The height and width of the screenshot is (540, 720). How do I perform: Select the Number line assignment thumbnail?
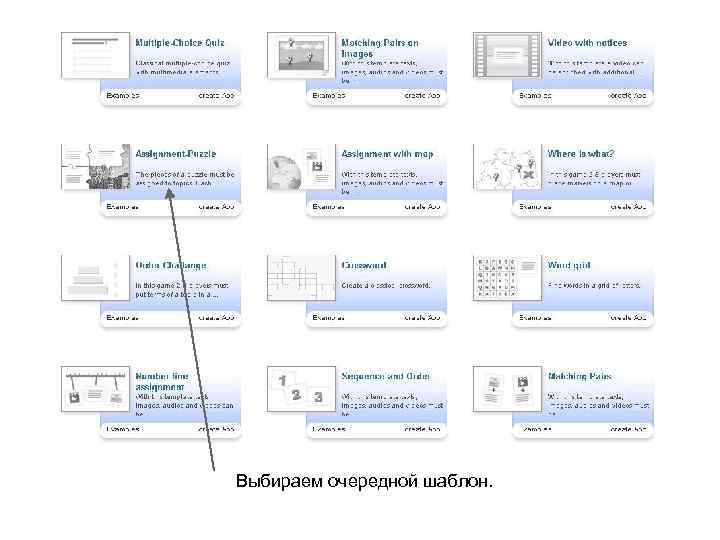point(96,389)
